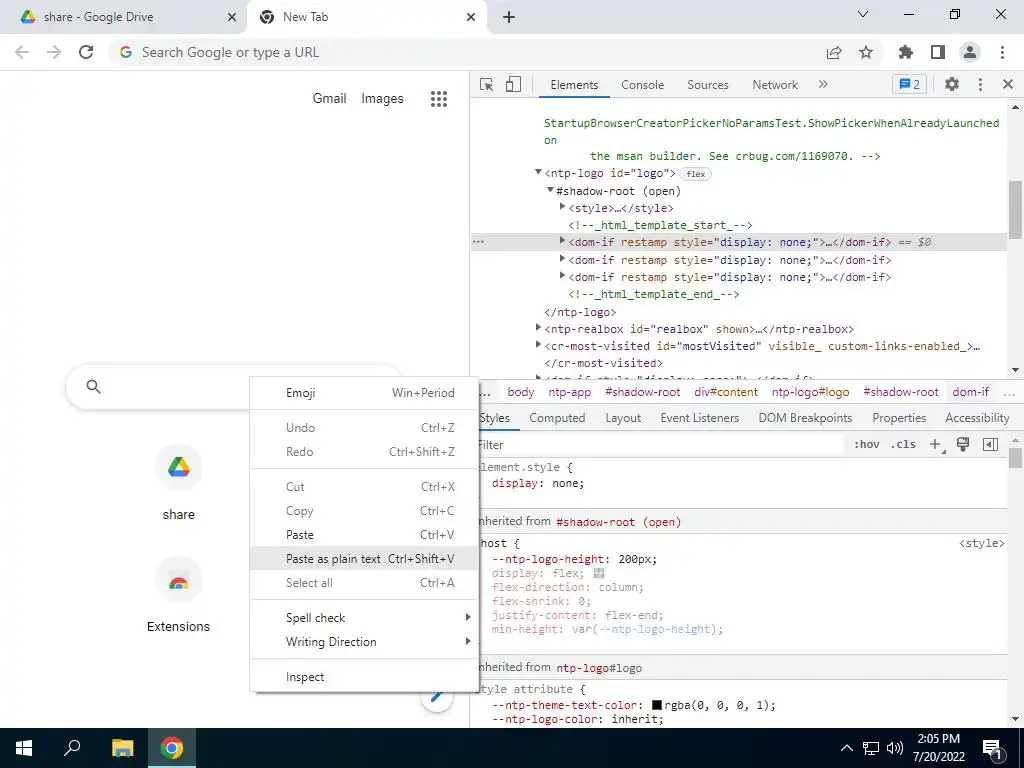Screen dimensions: 1024x768
Task: Open the Windows Start menu
Action: coord(24,748)
